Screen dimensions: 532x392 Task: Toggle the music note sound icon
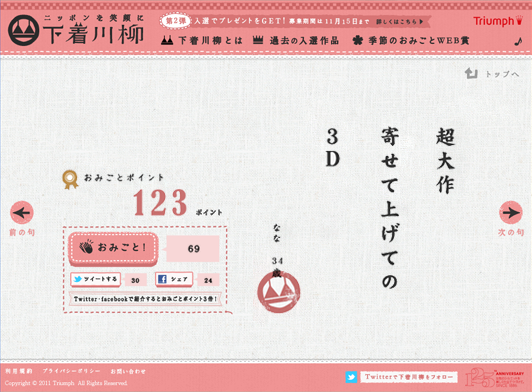[x=518, y=42]
